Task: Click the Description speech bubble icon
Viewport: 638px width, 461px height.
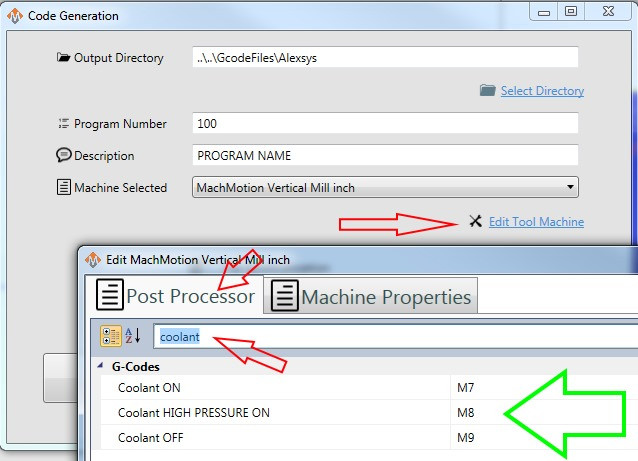Action: coord(64,156)
